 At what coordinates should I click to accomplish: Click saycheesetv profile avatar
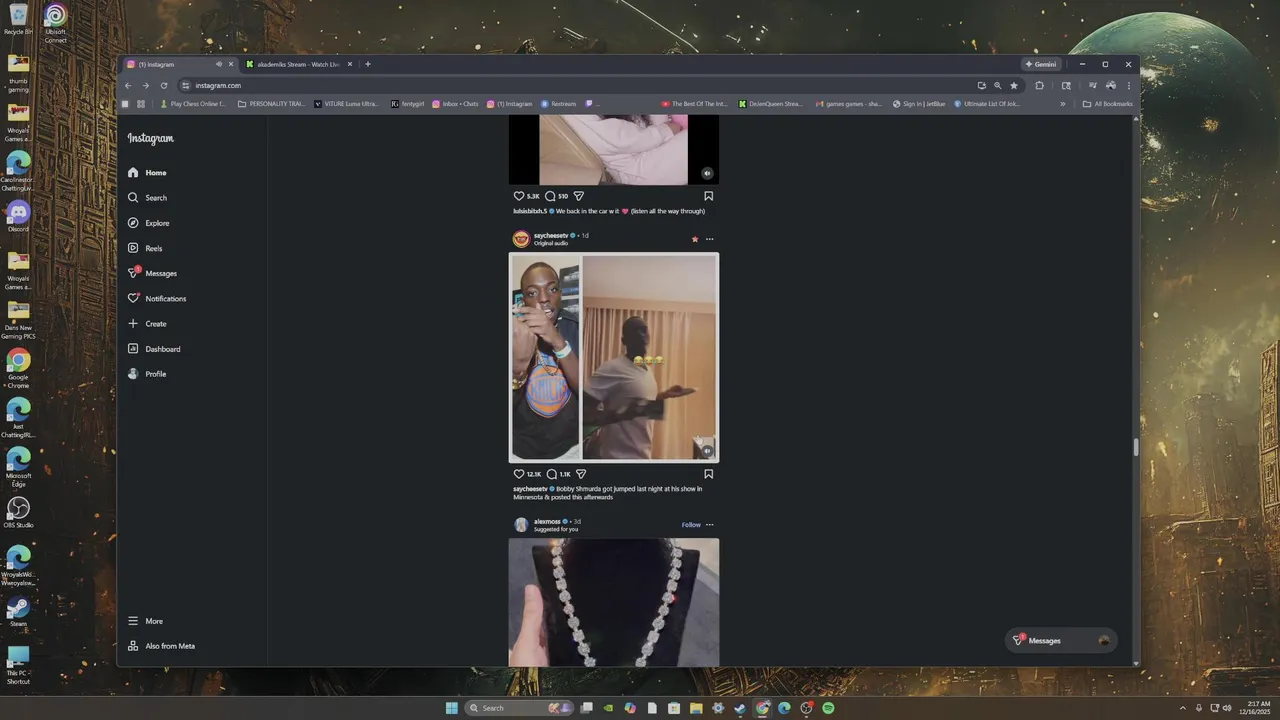click(x=521, y=239)
